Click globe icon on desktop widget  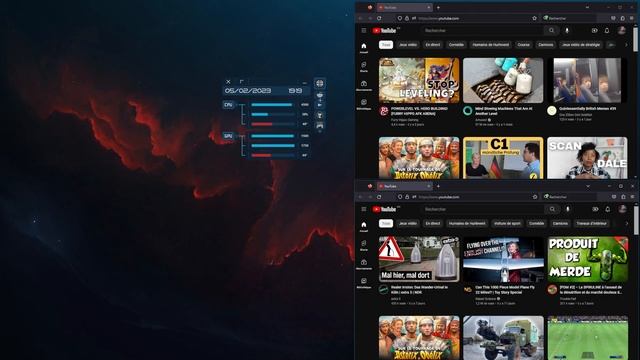320,83
